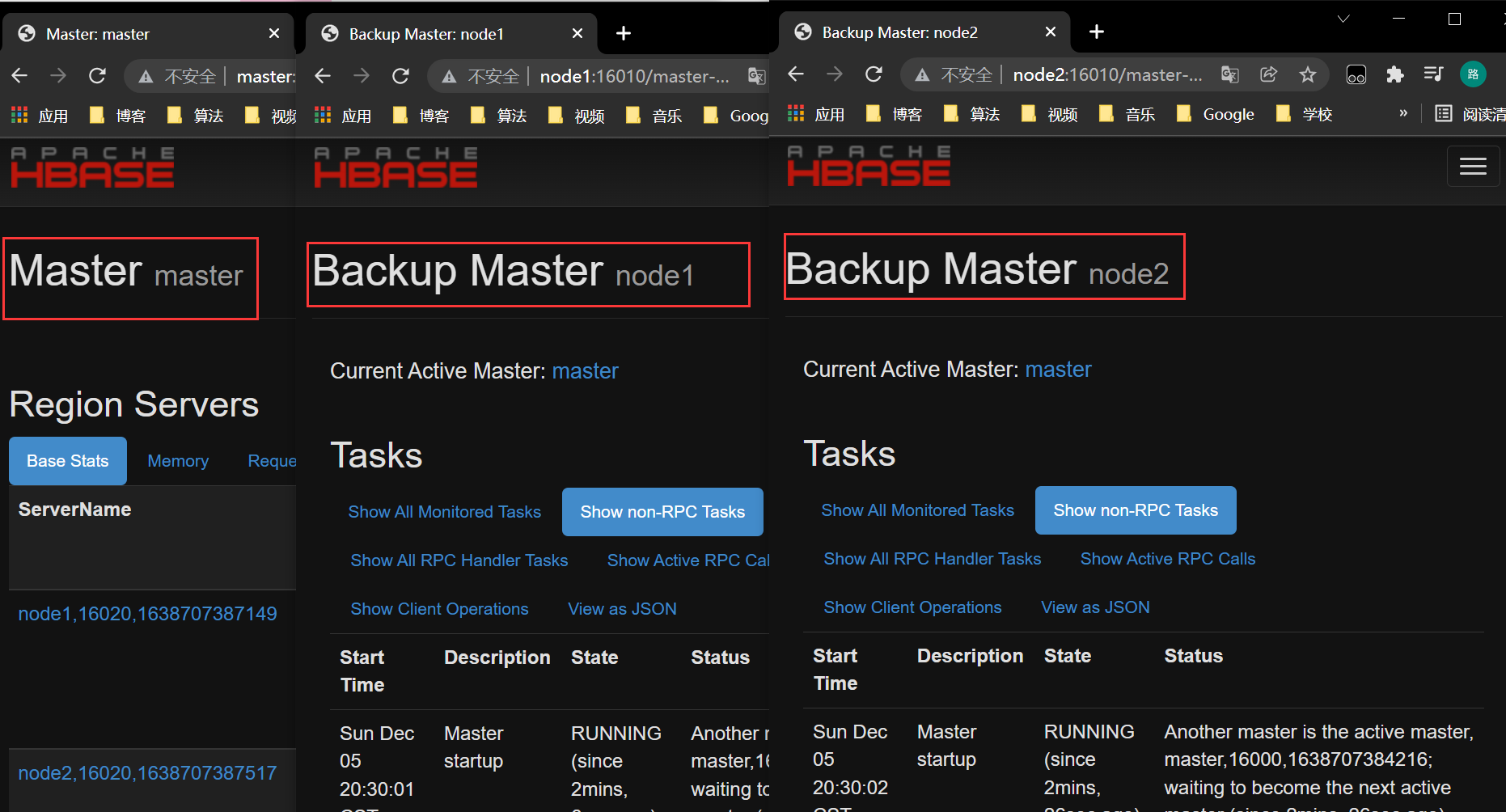Open the 视频 bookmark folder in node1 window
Screen dimensions: 1506x812
pyautogui.click(x=577, y=116)
